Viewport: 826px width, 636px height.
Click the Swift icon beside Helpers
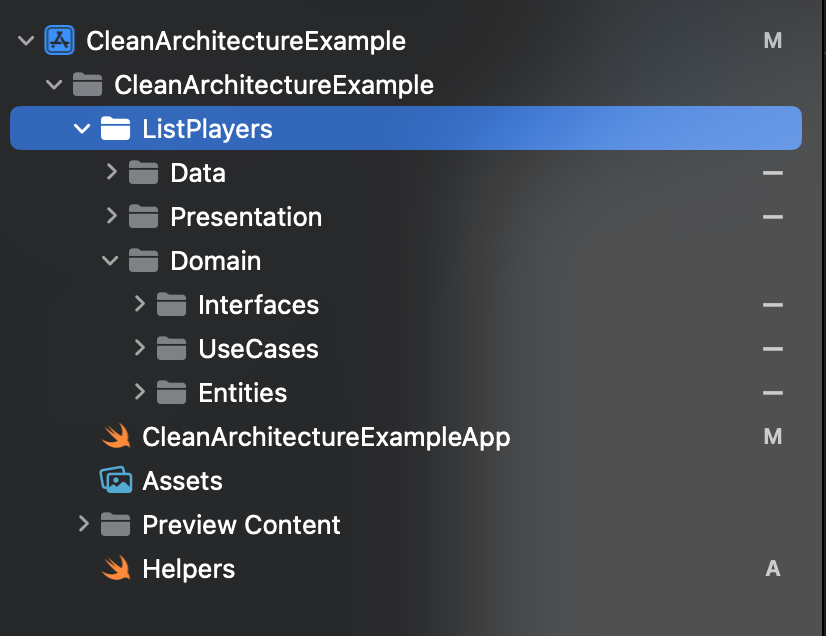tap(116, 568)
